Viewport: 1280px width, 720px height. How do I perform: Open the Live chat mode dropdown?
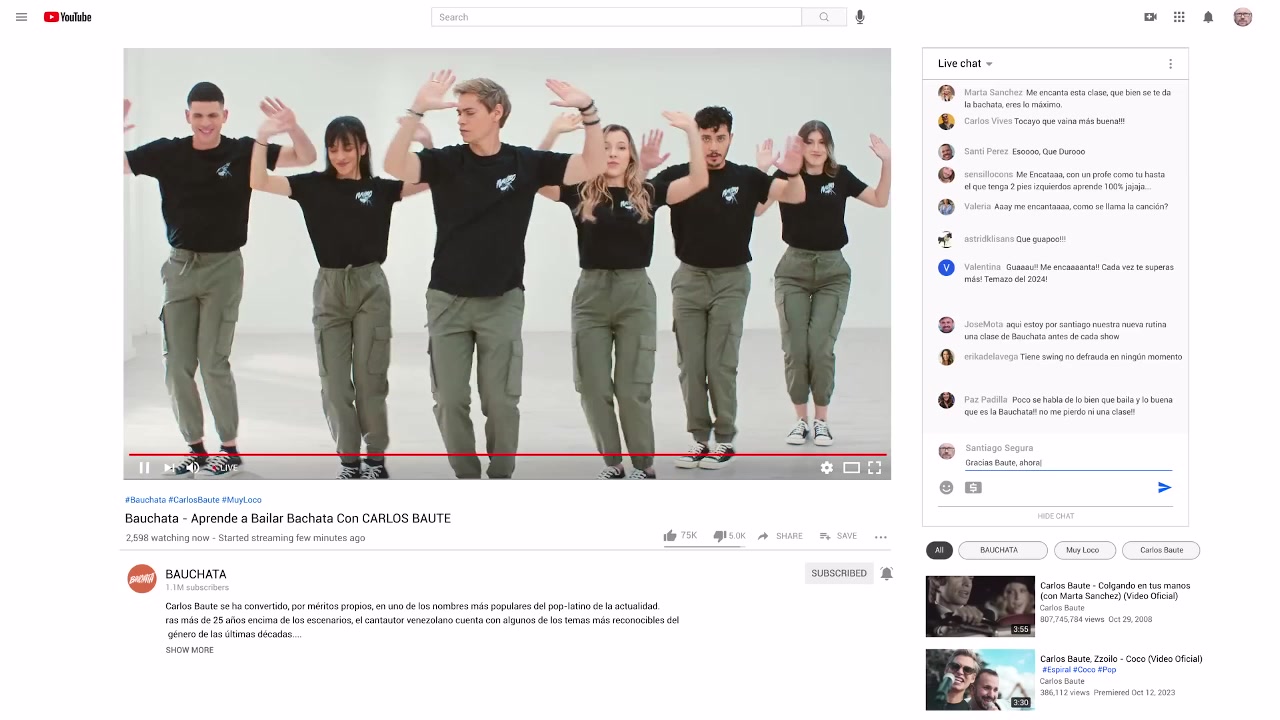click(x=965, y=64)
